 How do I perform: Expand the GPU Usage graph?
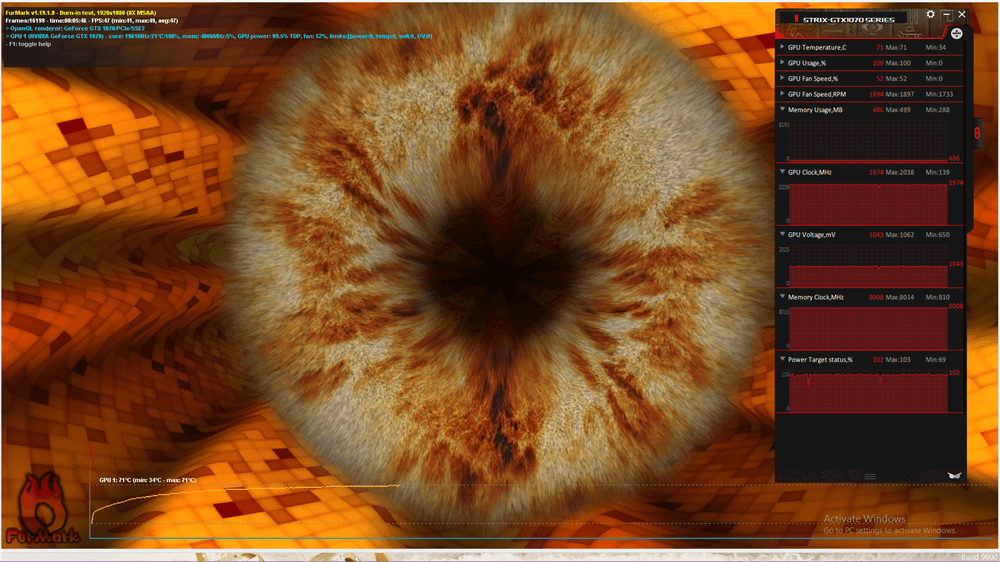point(782,63)
